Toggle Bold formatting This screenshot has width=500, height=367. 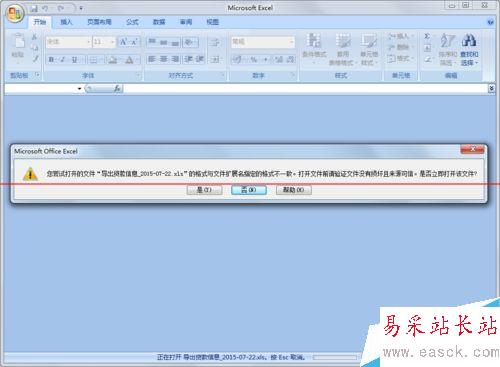point(51,60)
